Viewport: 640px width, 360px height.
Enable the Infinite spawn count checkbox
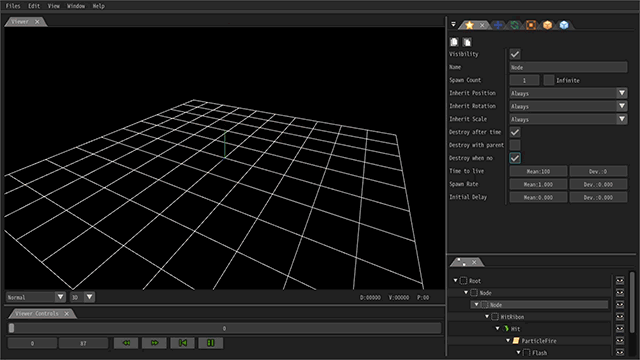tap(549, 80)
